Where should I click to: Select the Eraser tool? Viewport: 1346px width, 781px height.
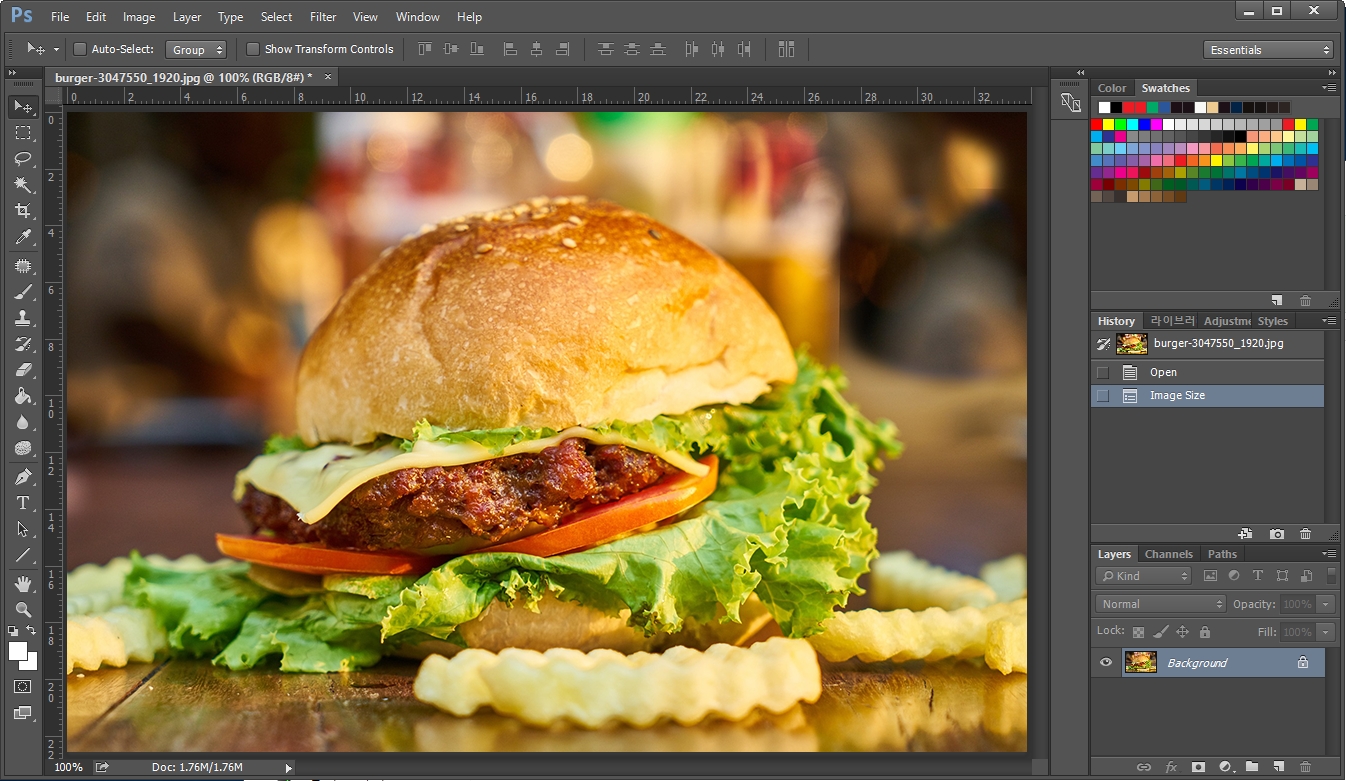click(x=23, y=370)
